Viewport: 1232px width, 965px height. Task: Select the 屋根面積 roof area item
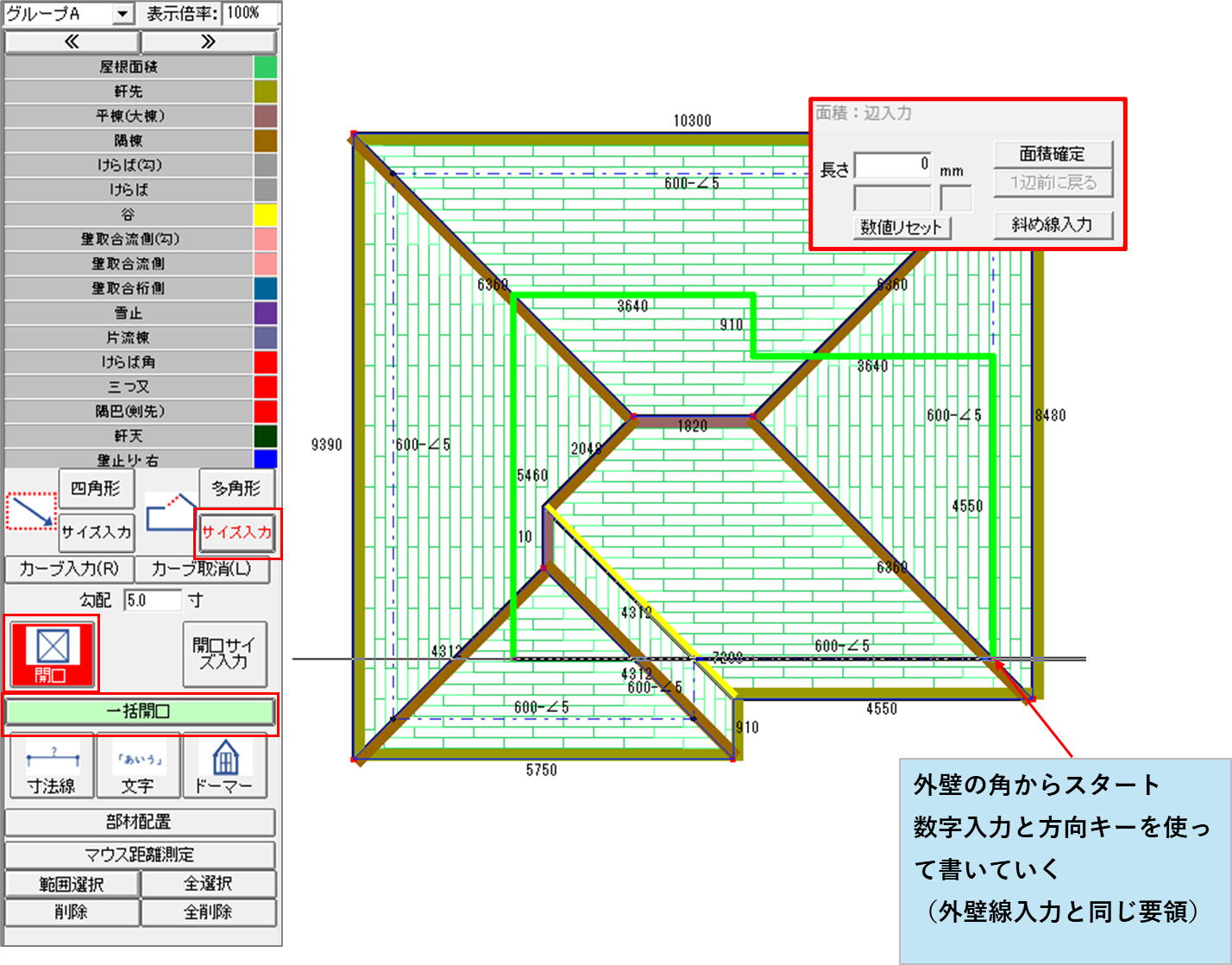tap(128, 67)
